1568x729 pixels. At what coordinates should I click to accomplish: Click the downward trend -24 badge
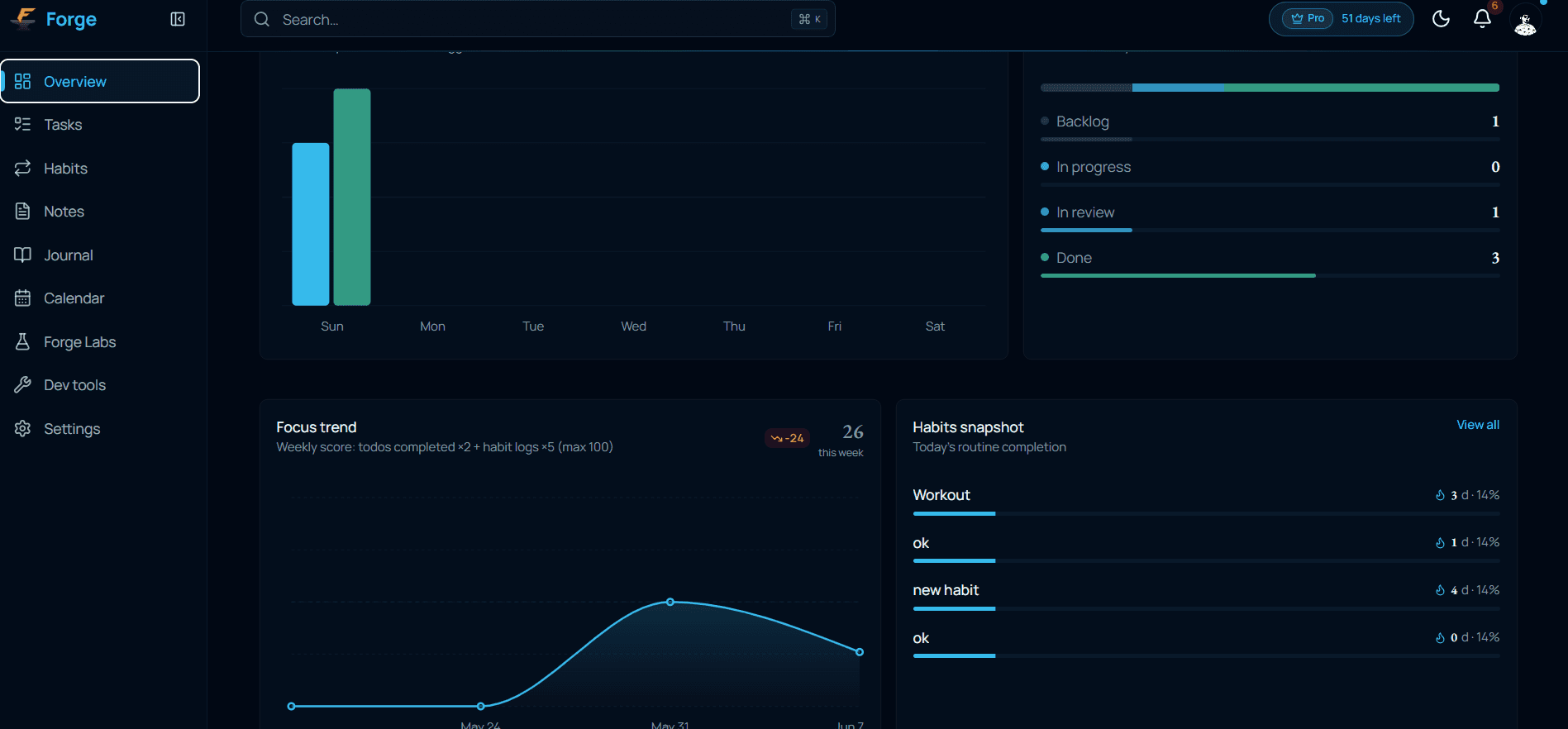(787, 438)
